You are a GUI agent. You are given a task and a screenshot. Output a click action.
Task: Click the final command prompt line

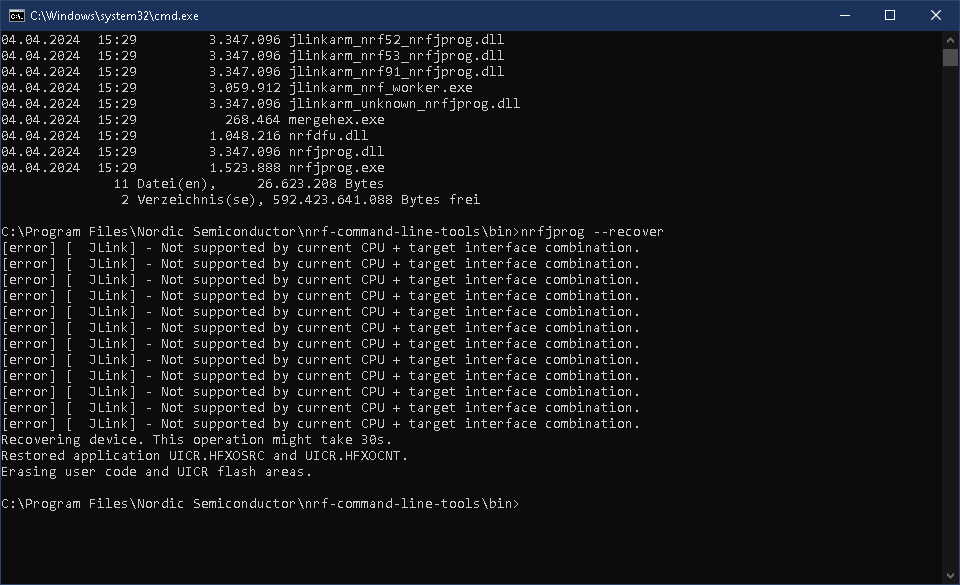click(260, 504)
